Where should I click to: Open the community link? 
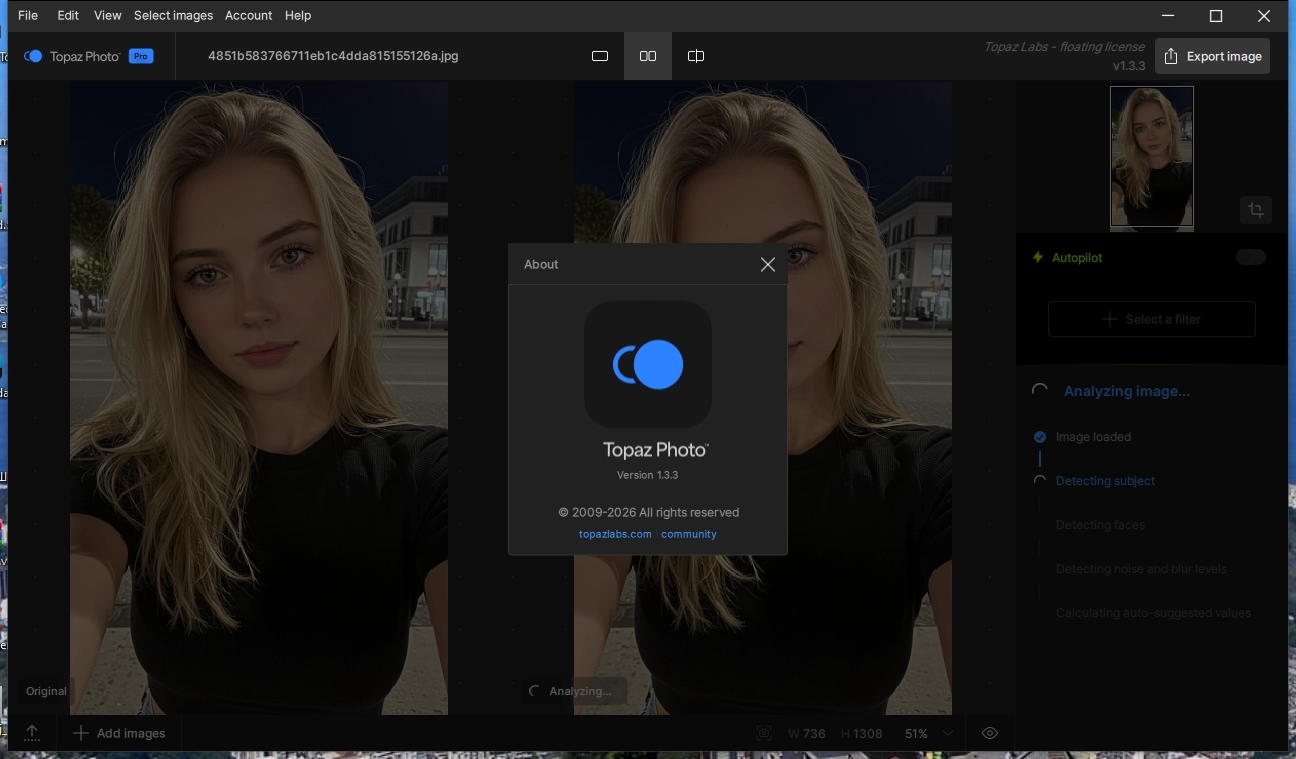(x=688, y=534)
